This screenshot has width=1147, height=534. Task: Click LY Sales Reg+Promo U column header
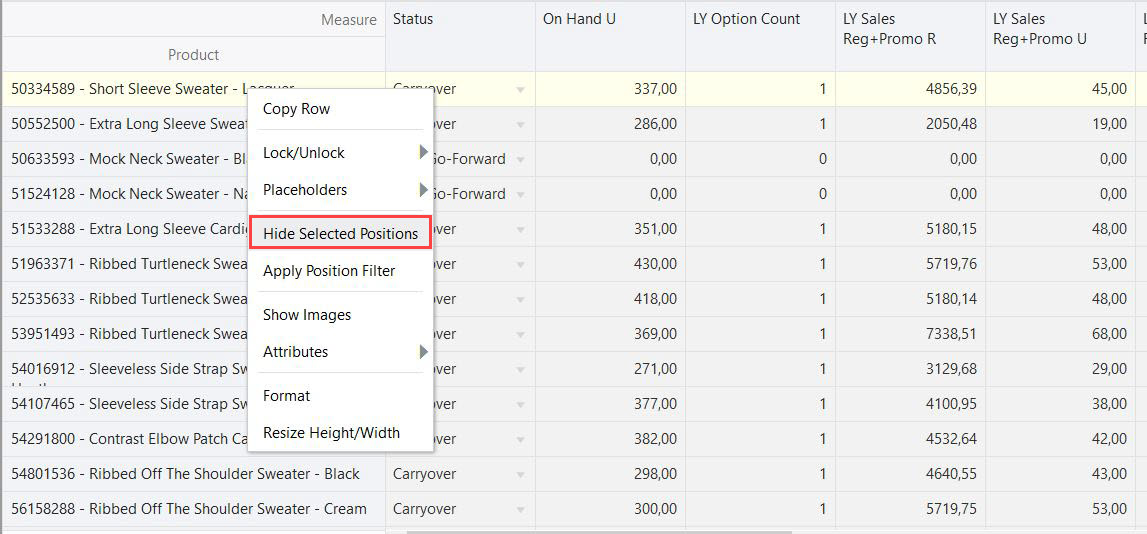tap(1061, 37)
